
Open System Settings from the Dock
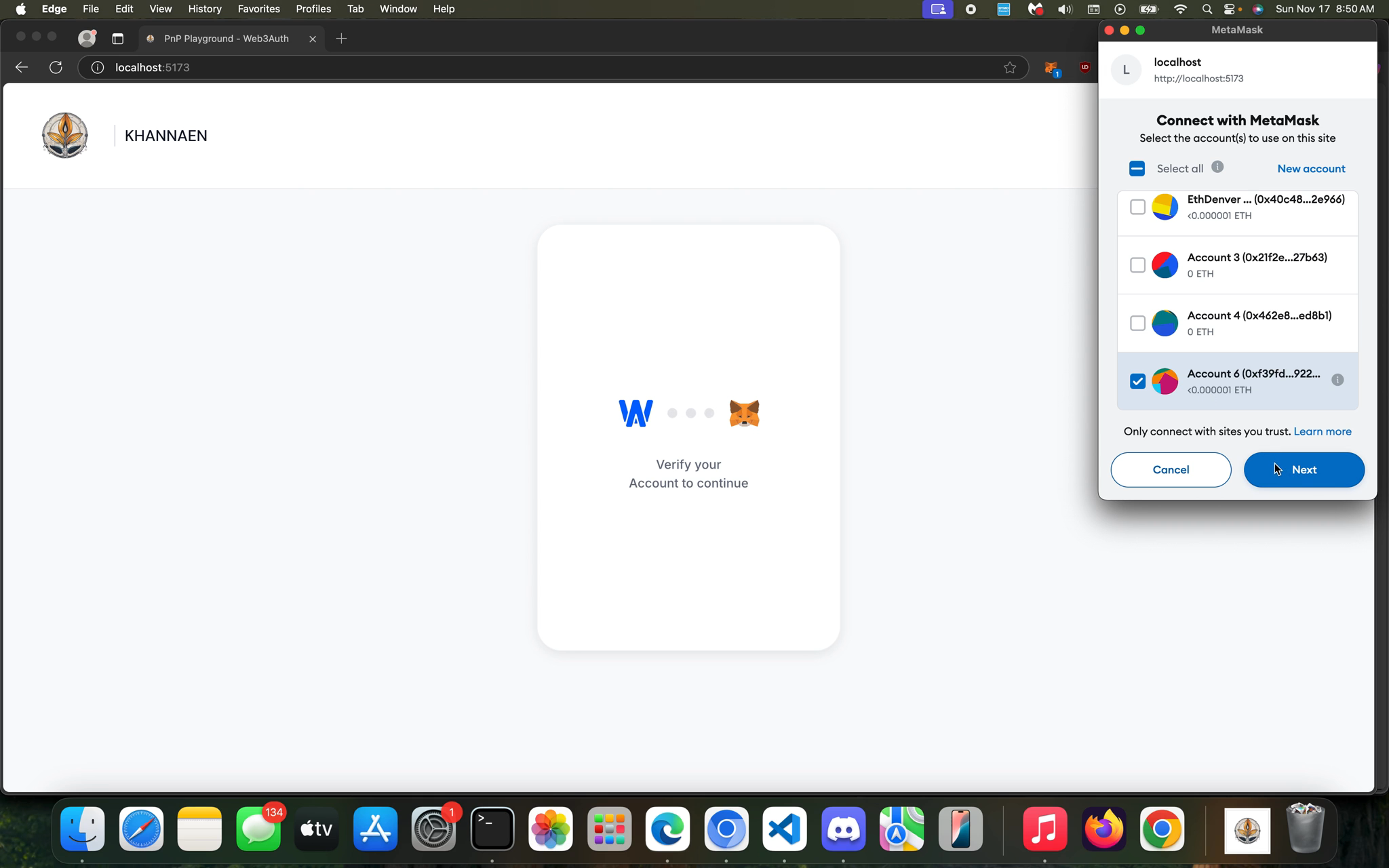[x=434, y=829]
